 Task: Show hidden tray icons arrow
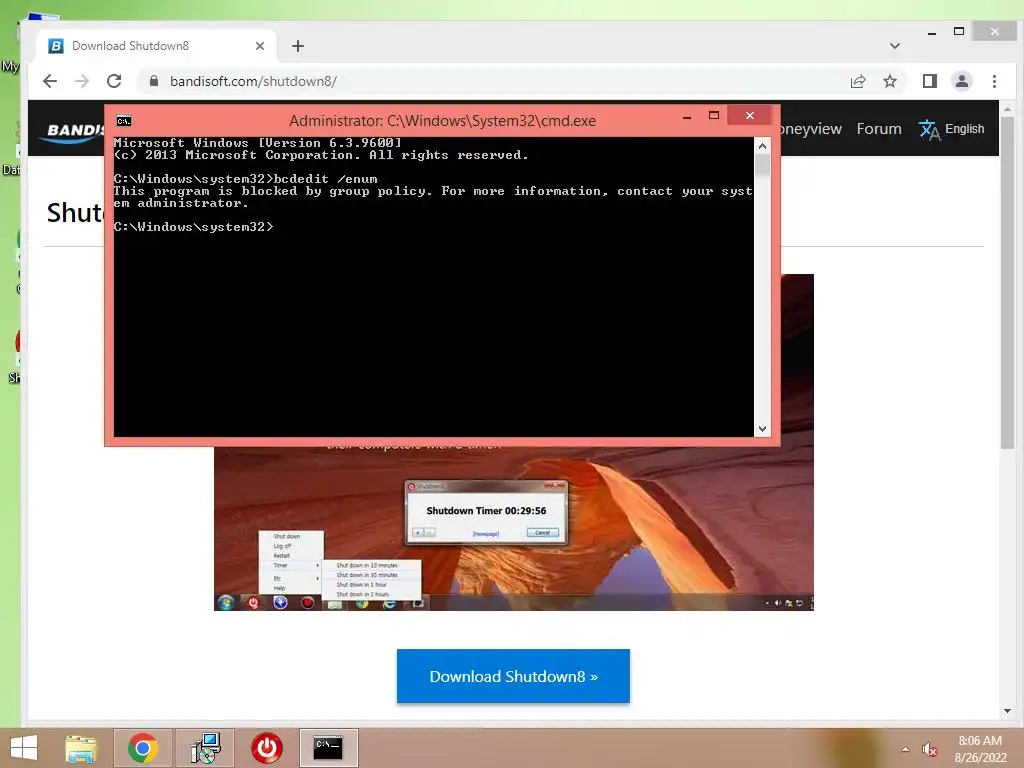point(905,749)
